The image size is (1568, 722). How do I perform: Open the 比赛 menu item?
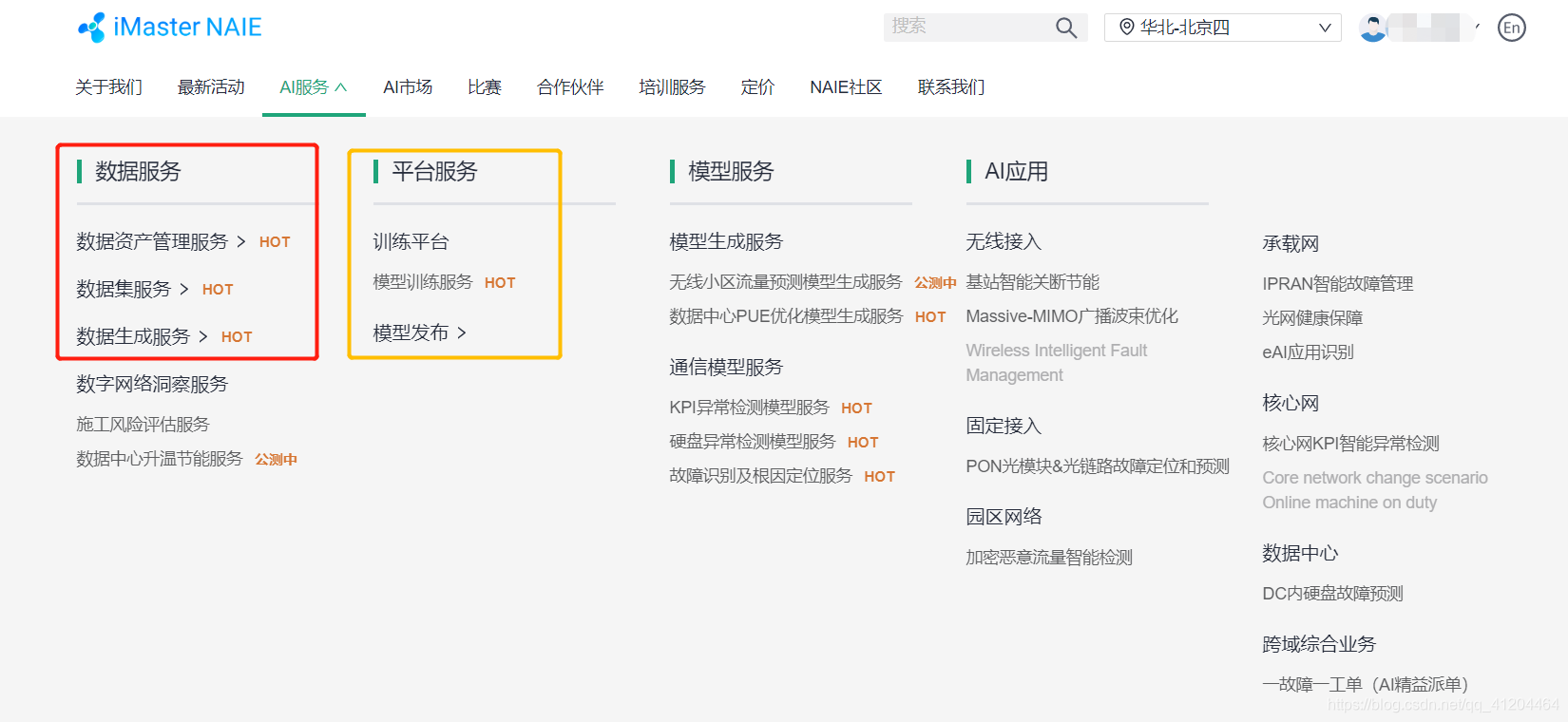[485, 87]
